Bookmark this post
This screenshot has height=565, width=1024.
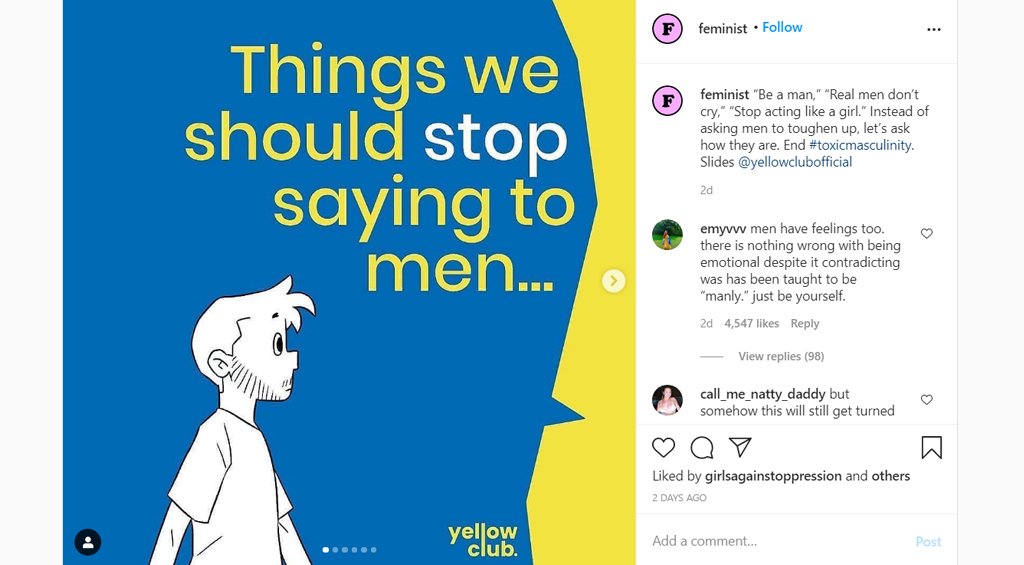tap(931, 447)
